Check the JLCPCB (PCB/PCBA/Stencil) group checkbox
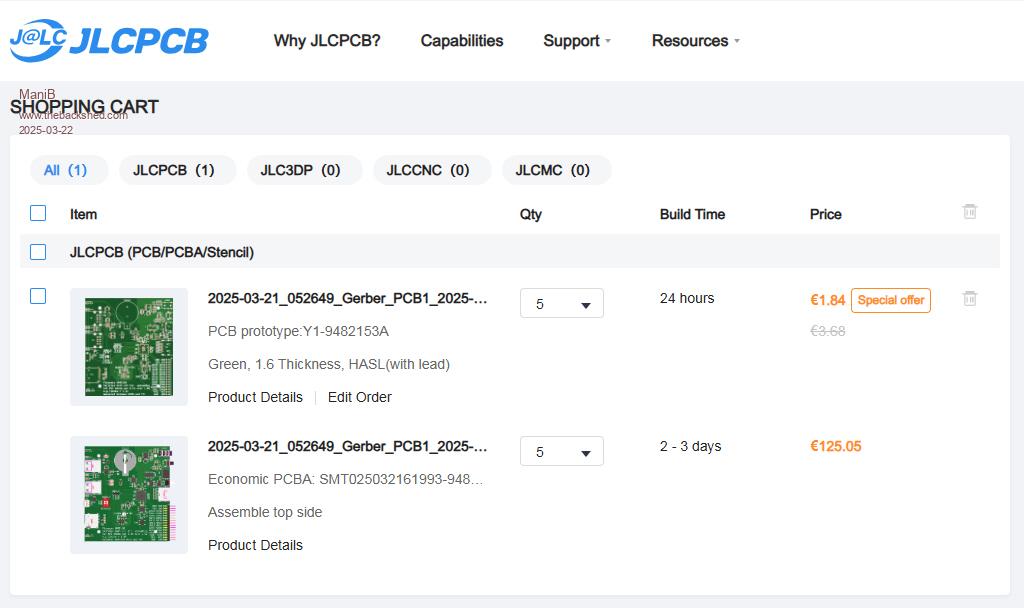 [38, 252]
